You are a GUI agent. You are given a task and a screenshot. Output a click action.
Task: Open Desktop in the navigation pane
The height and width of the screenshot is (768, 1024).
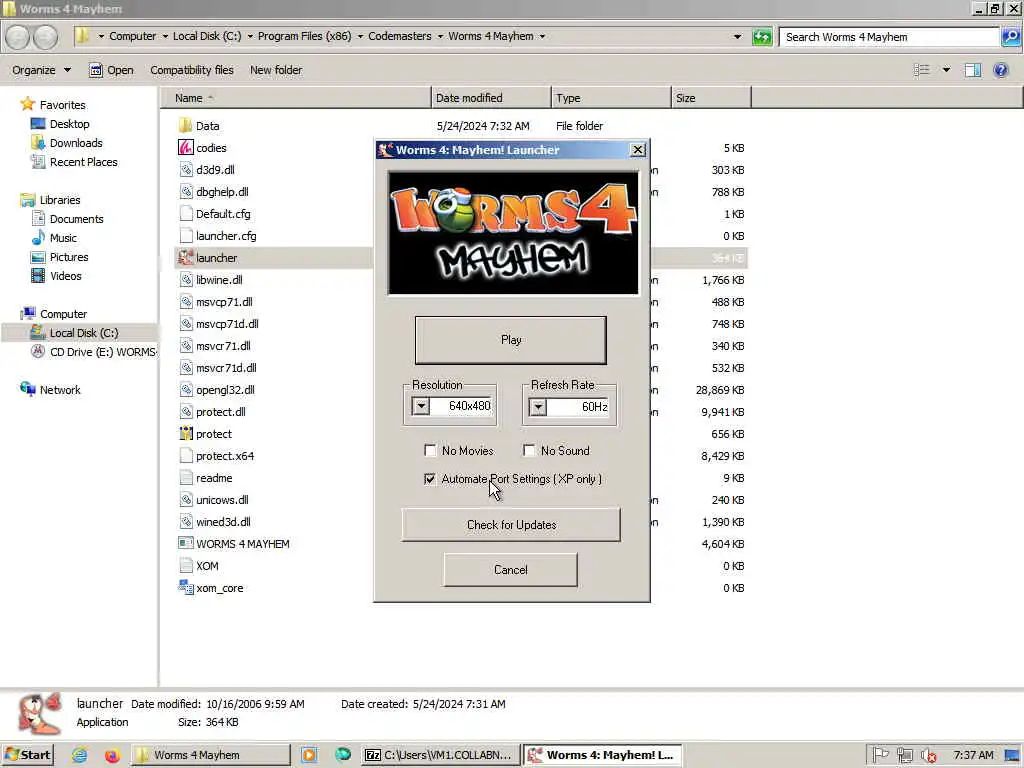[x=69, y=123]
